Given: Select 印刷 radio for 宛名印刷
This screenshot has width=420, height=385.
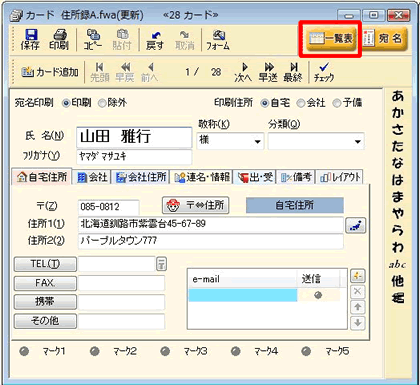Looking at the screenshot, I should point(66,103).
